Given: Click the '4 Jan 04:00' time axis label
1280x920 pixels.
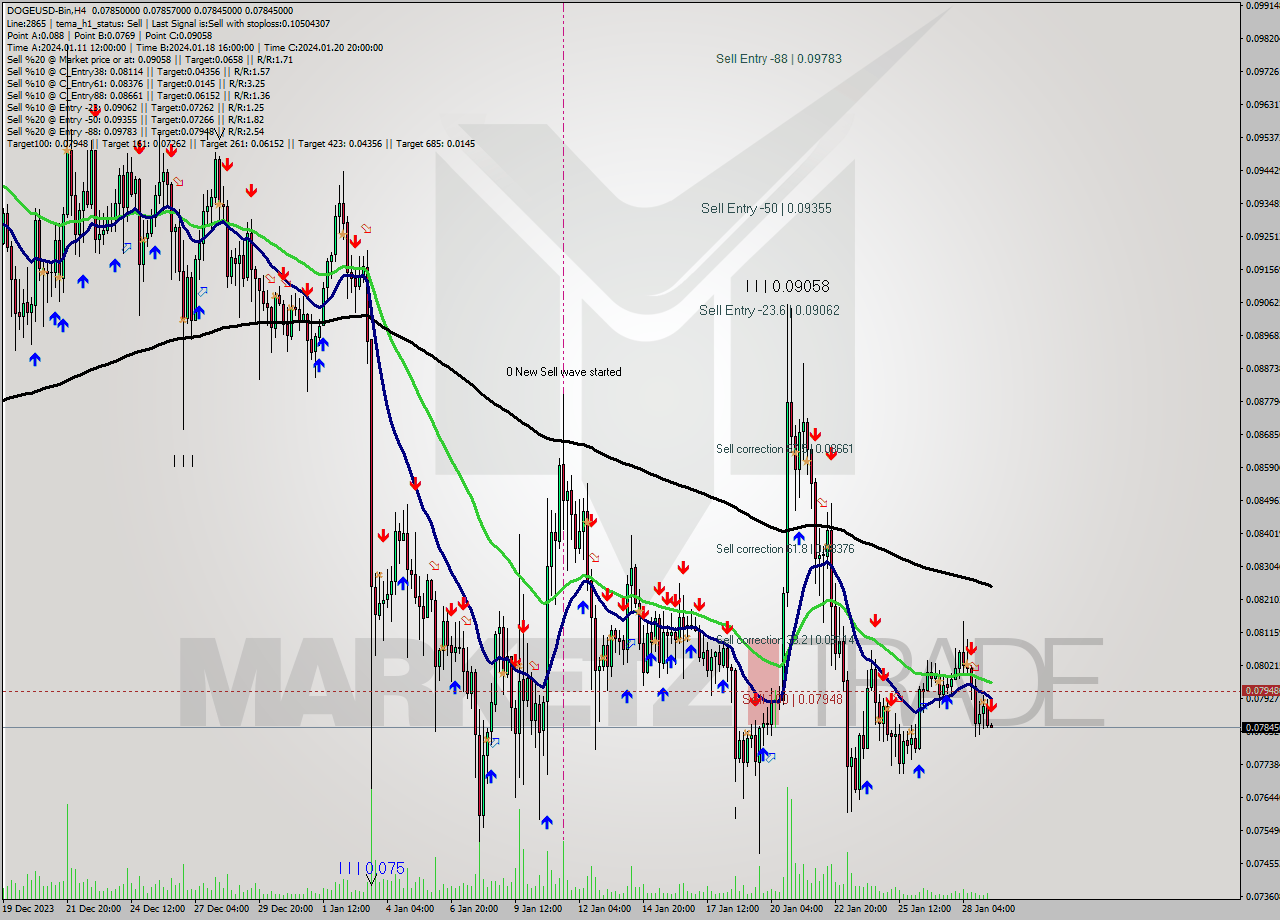Looking at the screenshot, I should [x=410, y=908].
